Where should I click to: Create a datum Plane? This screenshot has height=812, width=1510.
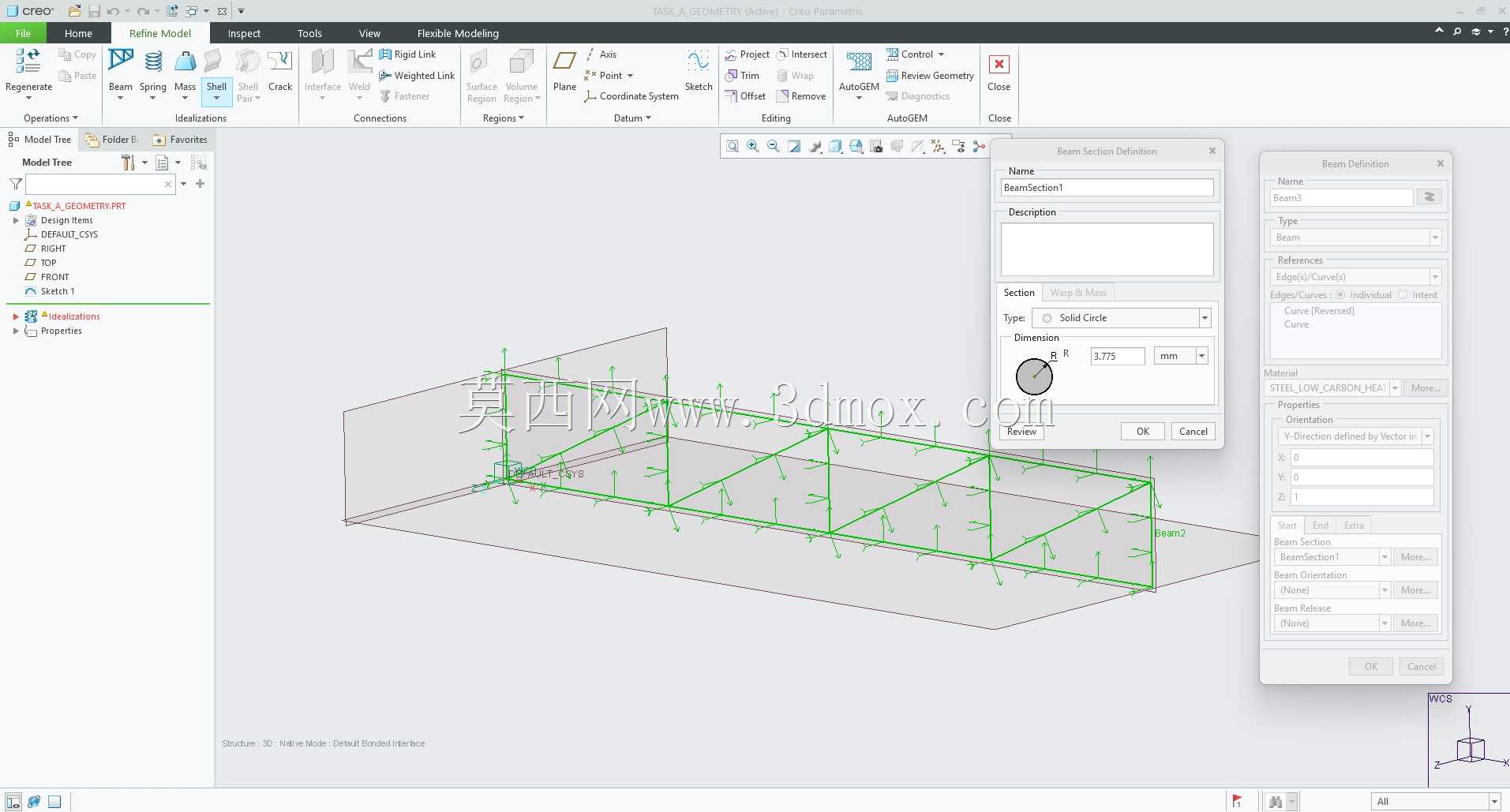[x=564, y=71]
